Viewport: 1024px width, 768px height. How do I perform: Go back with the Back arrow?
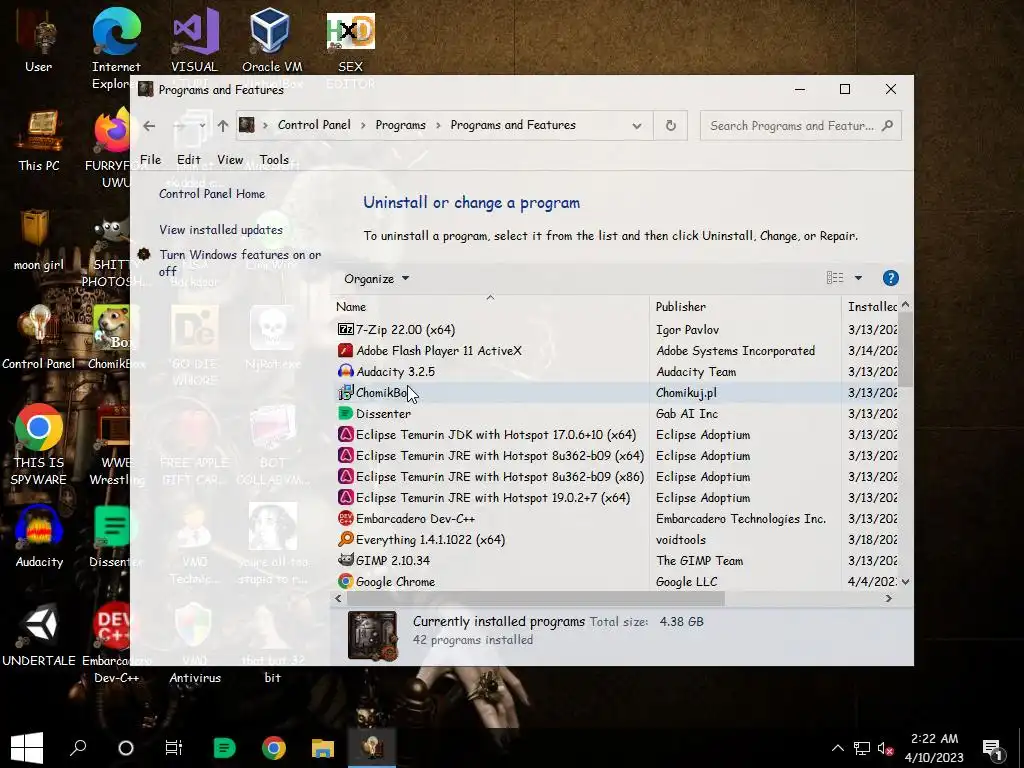[149, 126]
